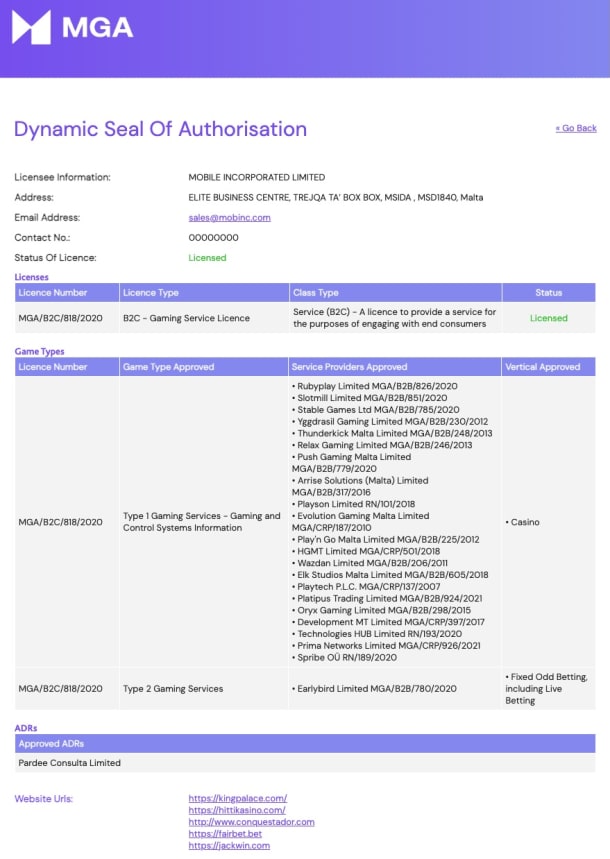Click the Licenses section label

click(x=31, y=277)
